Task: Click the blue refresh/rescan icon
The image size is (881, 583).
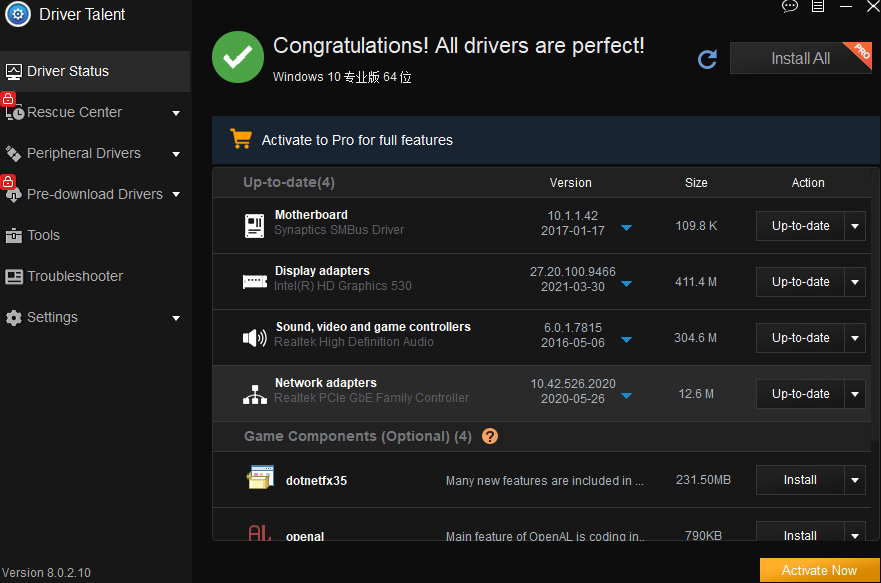Action: pos(707,59)
